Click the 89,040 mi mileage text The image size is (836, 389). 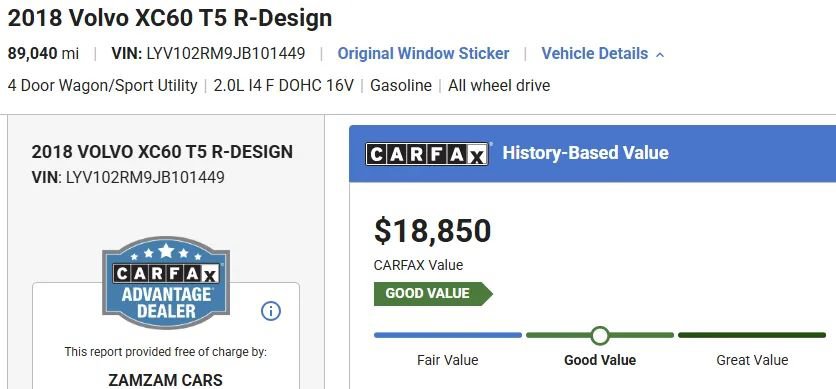pyautogui.click(x=43, y=54)
